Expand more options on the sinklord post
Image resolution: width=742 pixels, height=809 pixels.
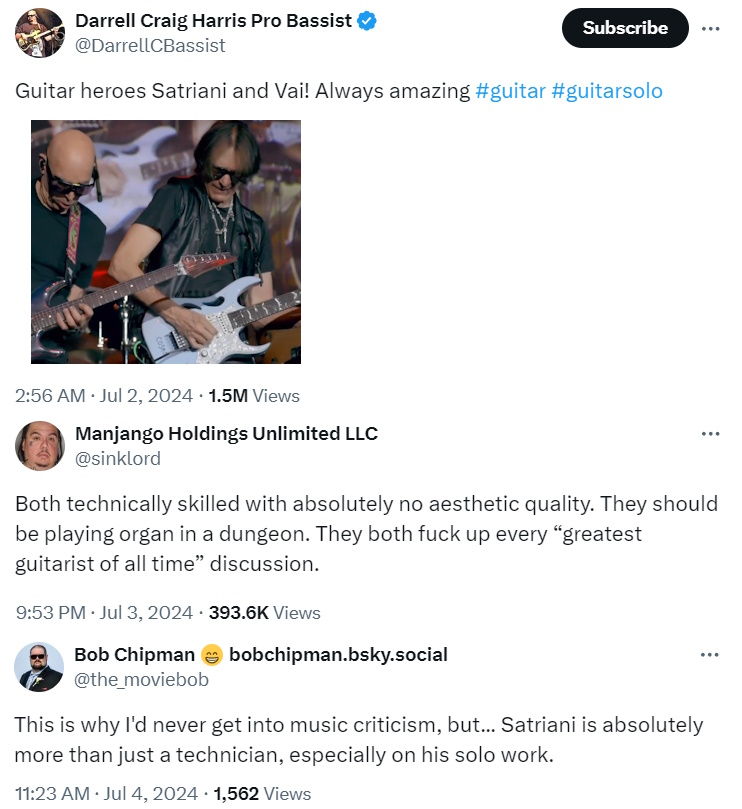pos(711,434)
